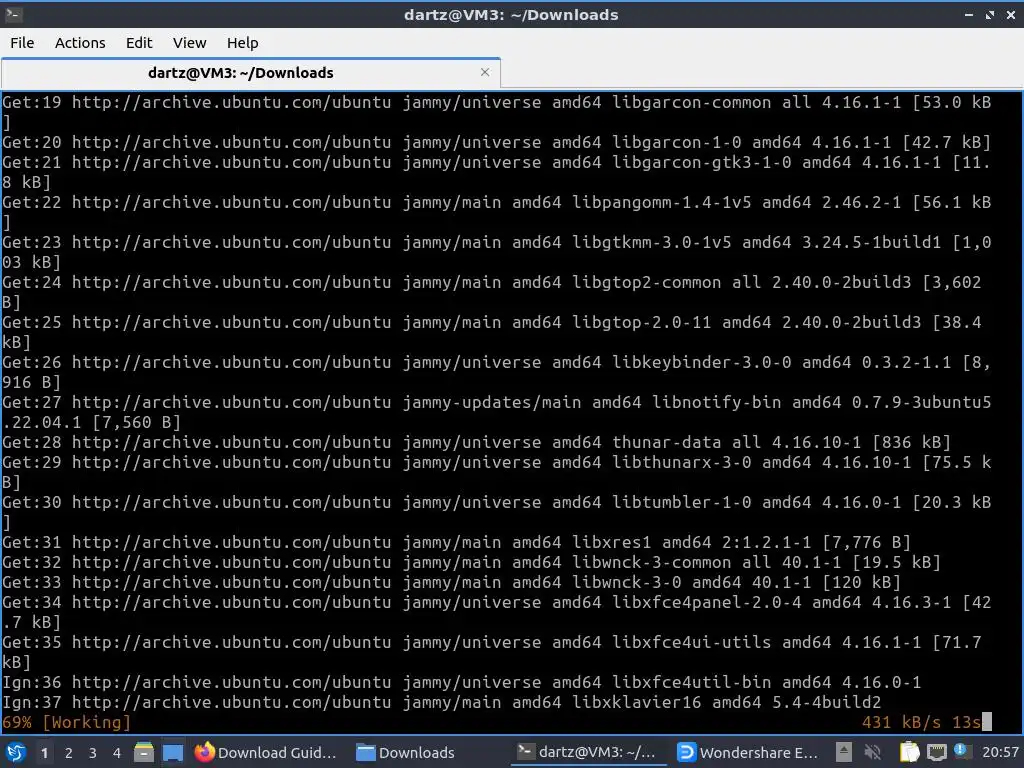1024x768 pixels.
Task: Click the clock showing 20:57
Action: pyautogui.click(x=1000, y=752)
